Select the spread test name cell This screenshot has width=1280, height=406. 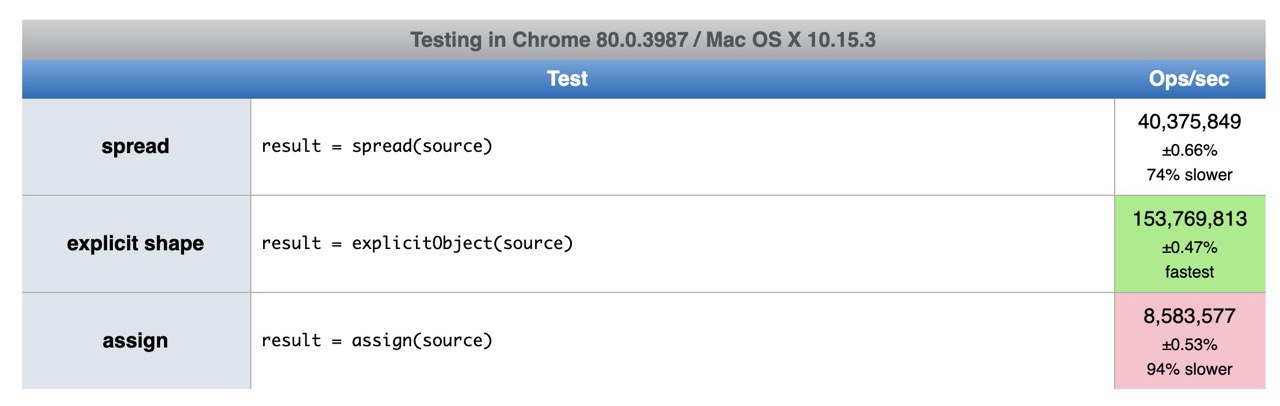tap(136, 146)
